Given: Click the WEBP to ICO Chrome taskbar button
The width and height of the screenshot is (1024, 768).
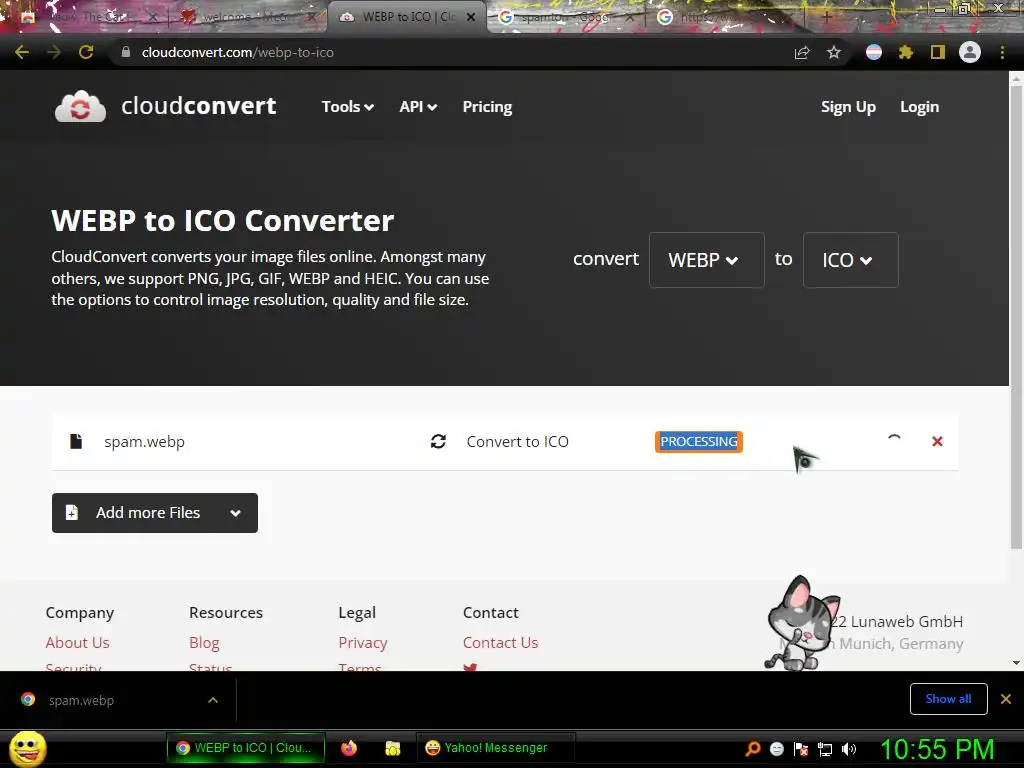Looking at the screenshot, I should click(246, 748).
